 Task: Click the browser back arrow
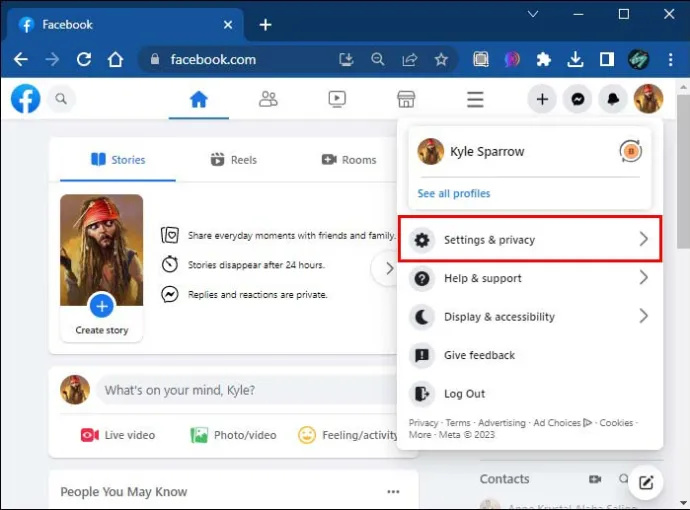21,59
